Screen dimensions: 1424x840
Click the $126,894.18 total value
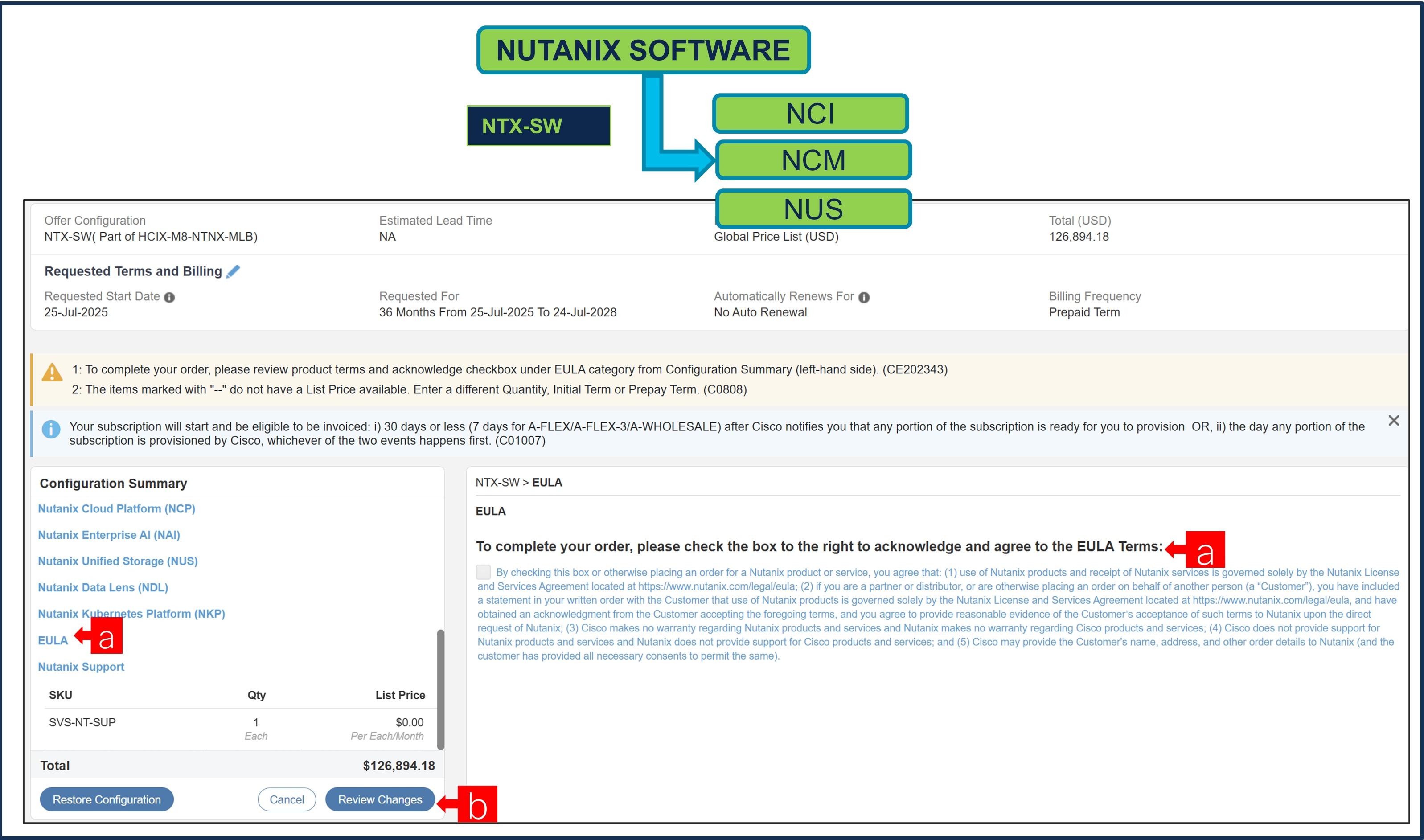398,766
